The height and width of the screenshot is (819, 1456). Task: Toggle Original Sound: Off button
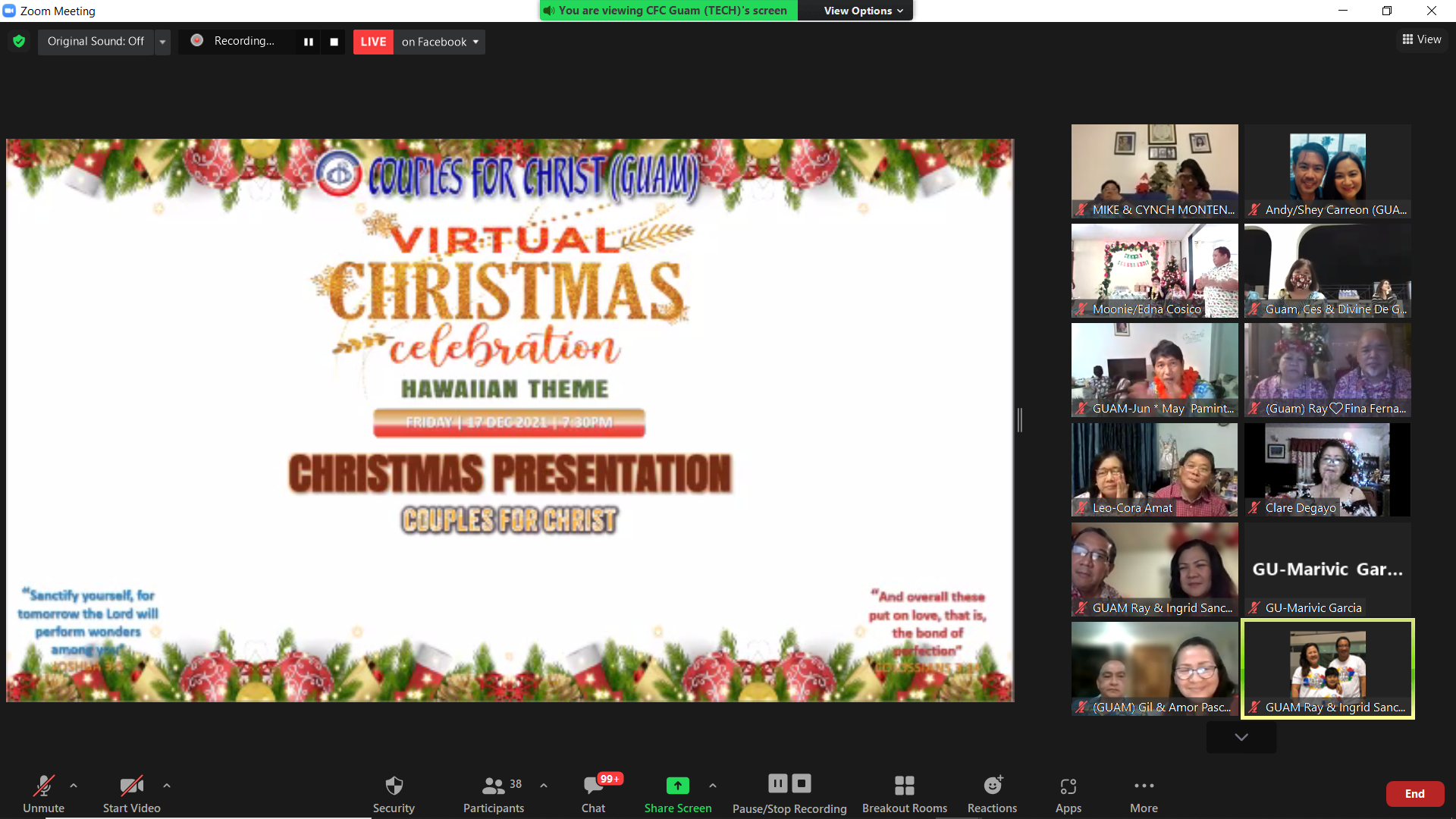[x=96, y=41]
